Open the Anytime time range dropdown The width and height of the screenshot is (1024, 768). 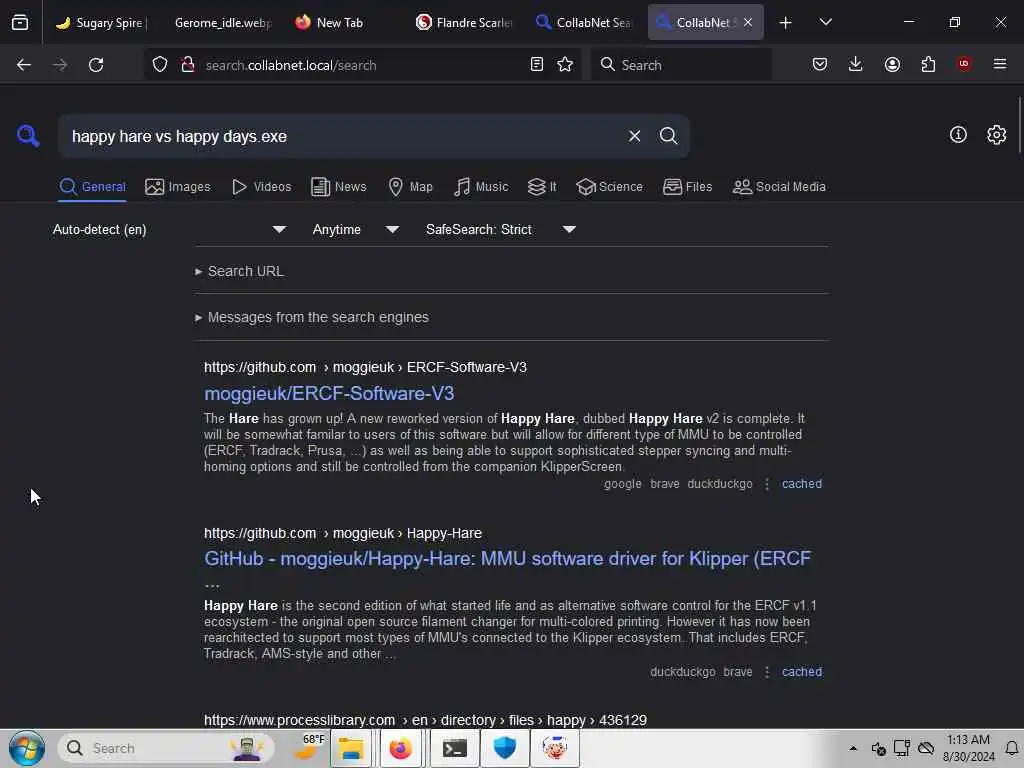[x=355, y=229]
